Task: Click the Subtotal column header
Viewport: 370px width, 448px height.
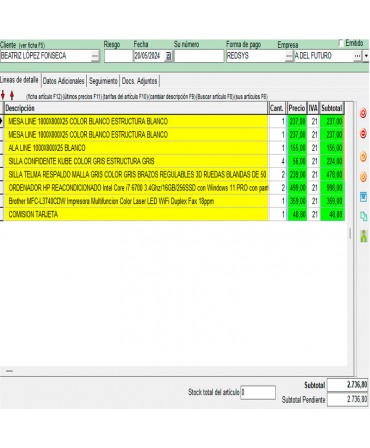Action: click(x=332, y=108)
